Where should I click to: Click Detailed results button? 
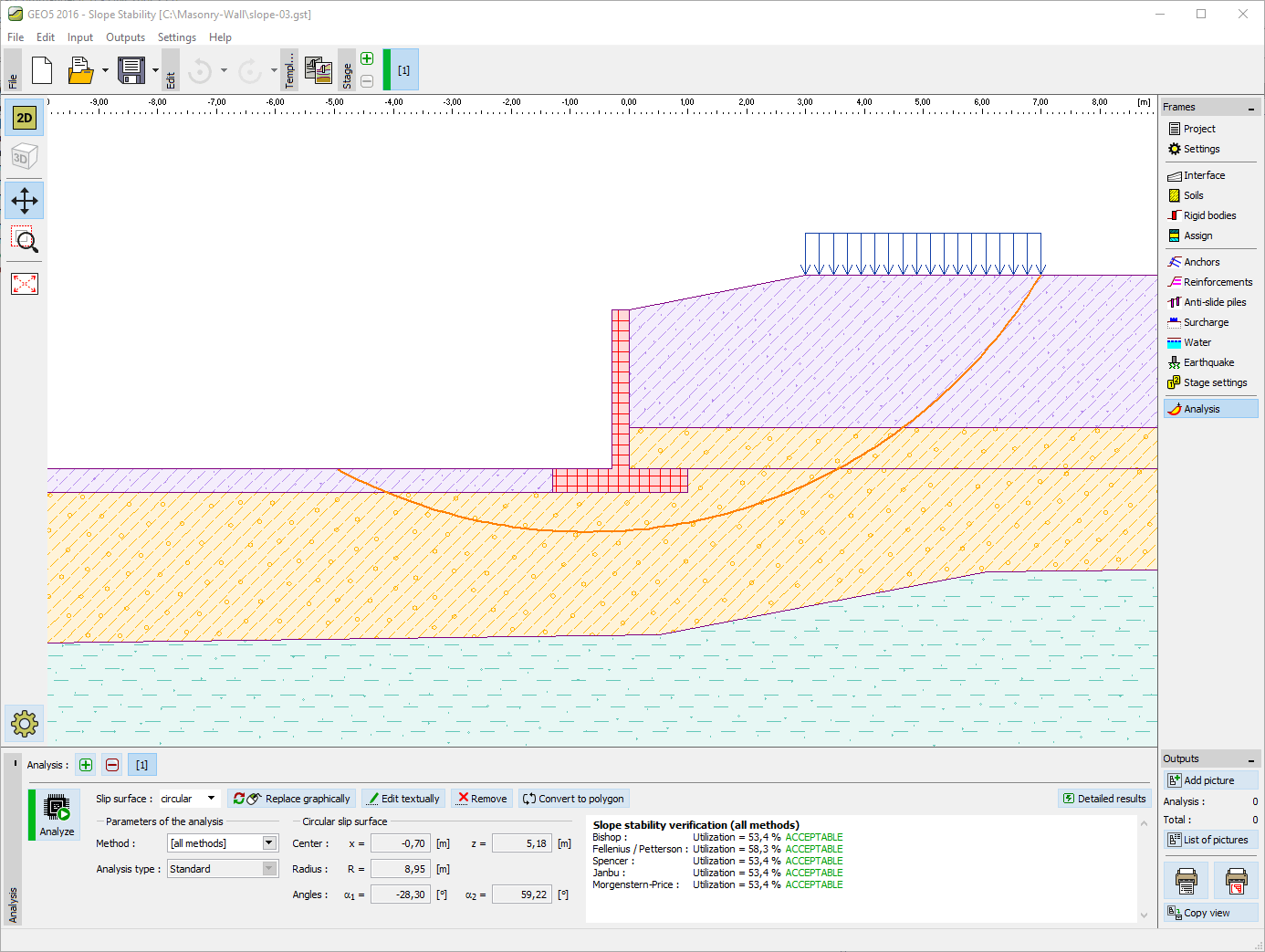coord(1103,799)
